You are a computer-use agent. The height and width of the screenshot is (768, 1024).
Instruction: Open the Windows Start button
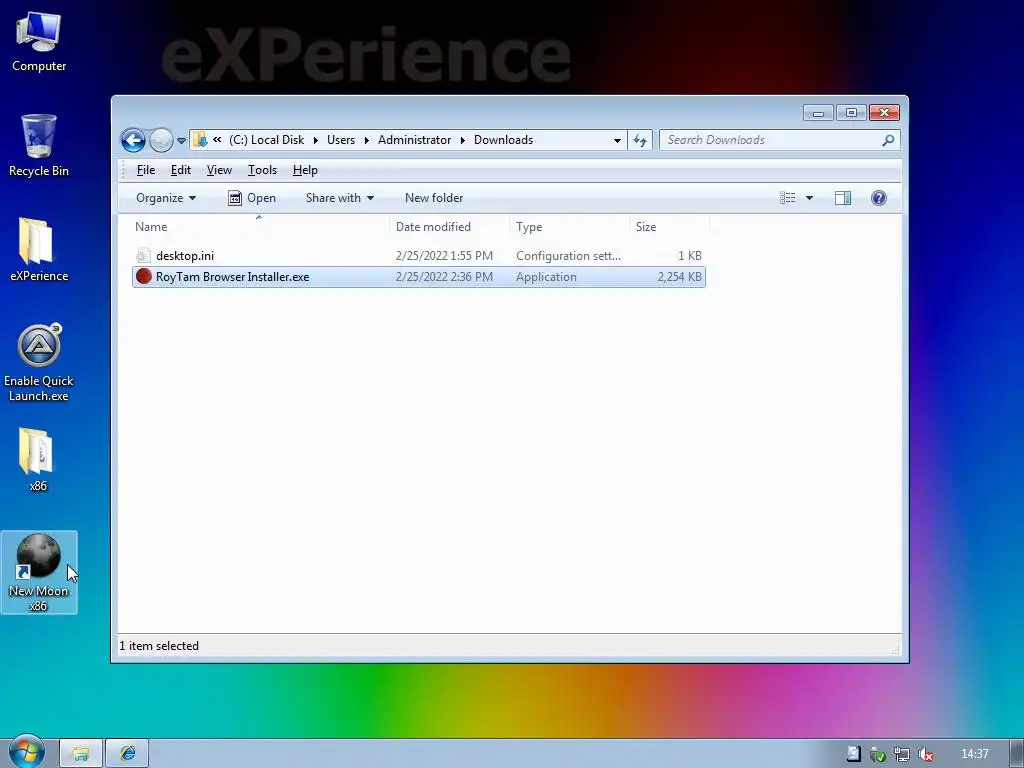(27, 752)
